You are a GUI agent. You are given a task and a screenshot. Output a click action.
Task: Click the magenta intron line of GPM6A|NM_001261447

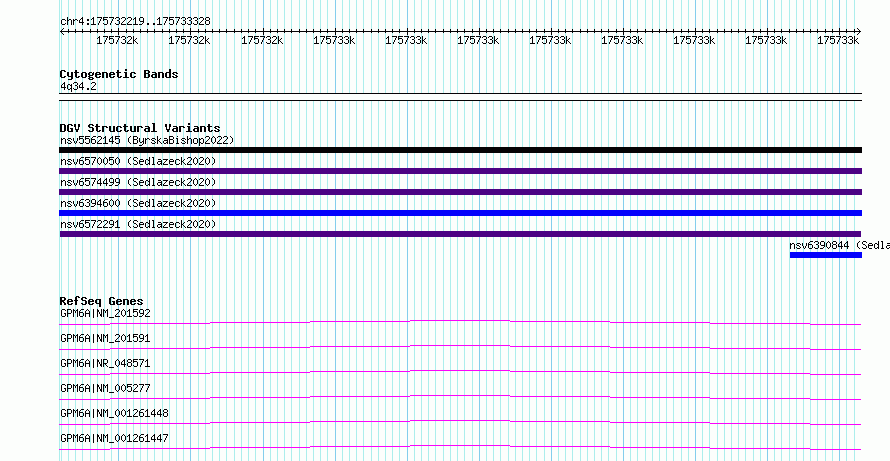point(460,446)
